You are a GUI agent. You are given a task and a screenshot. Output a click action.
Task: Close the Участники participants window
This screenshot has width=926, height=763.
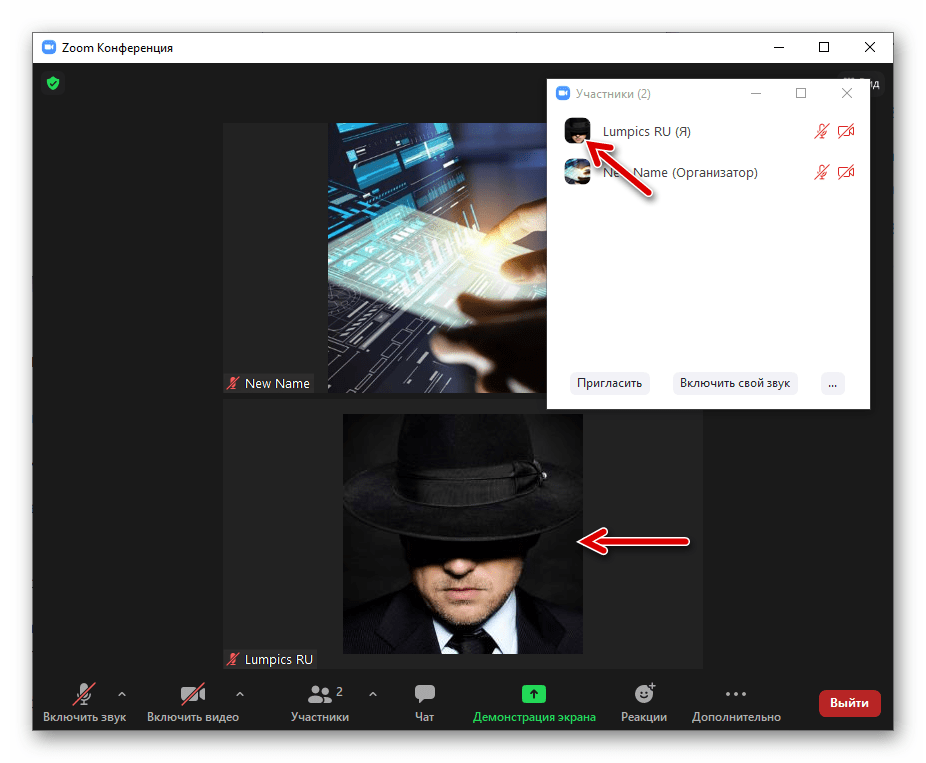[846, 93]
